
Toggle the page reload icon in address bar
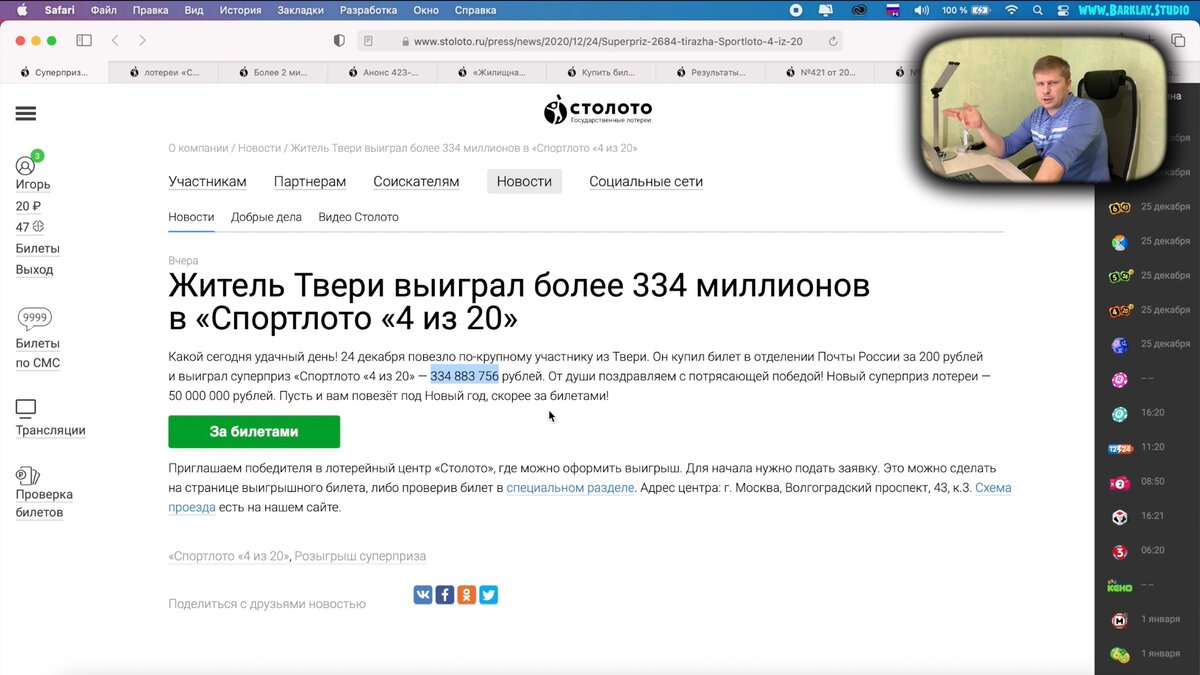click(x=832, y=40)
